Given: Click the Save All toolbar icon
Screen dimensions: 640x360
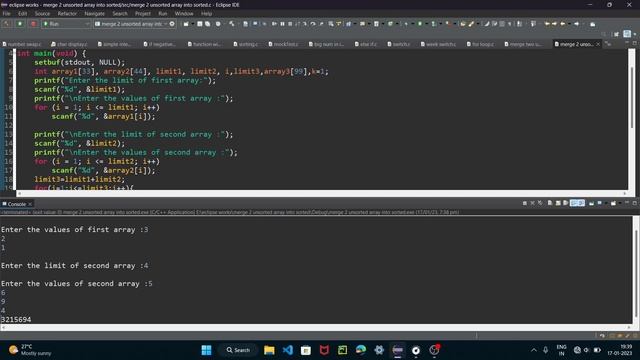Looking at the screenshot, I should 207,24.
